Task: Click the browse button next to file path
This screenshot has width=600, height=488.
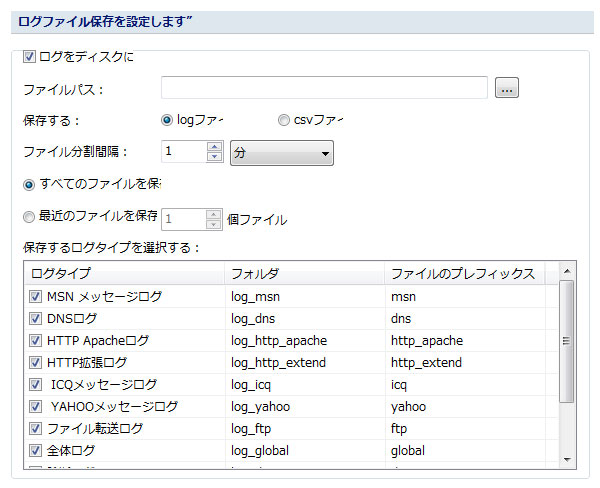Action: coord(507,89)
